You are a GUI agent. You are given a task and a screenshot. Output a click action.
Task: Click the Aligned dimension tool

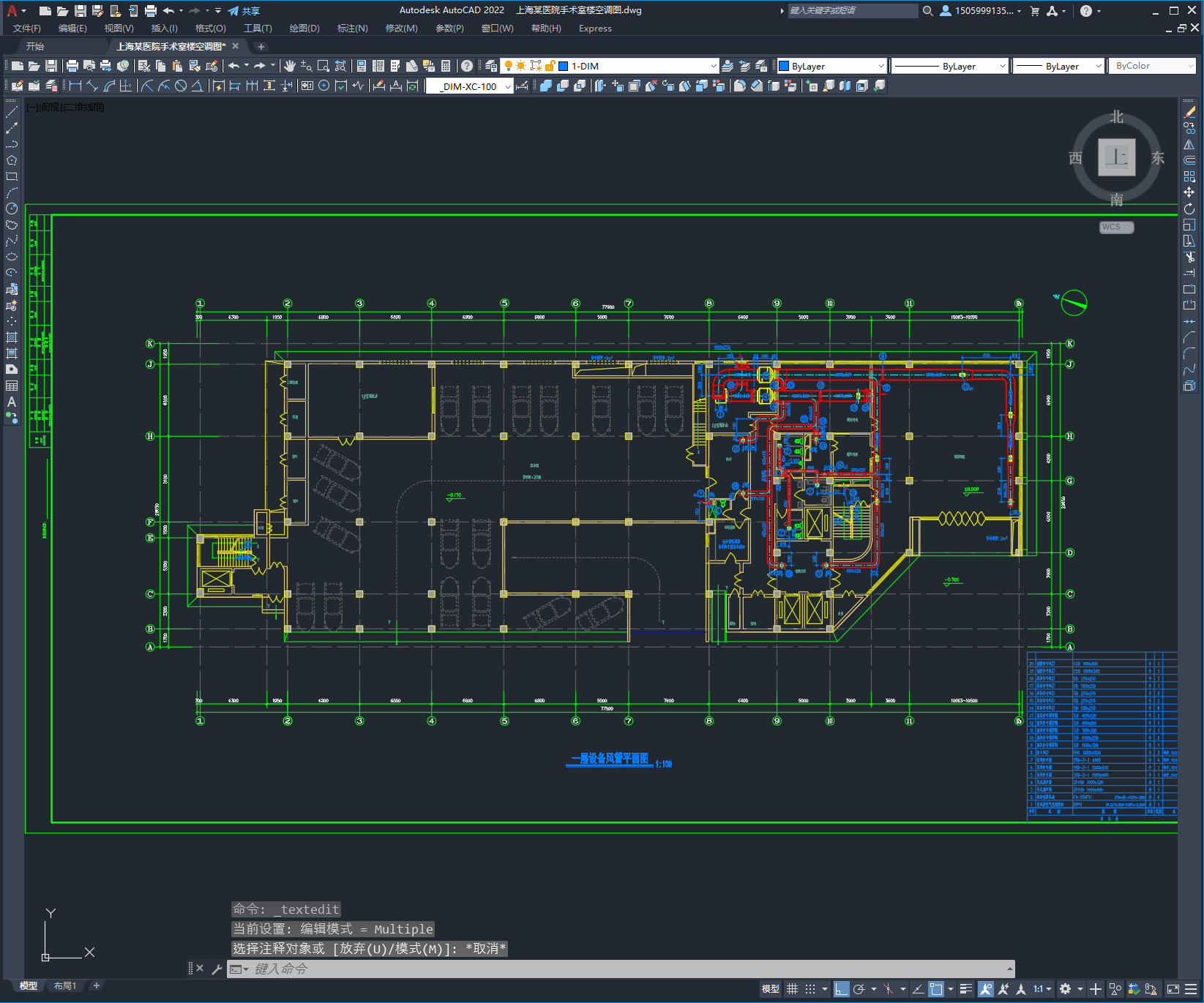click(92, 86)
